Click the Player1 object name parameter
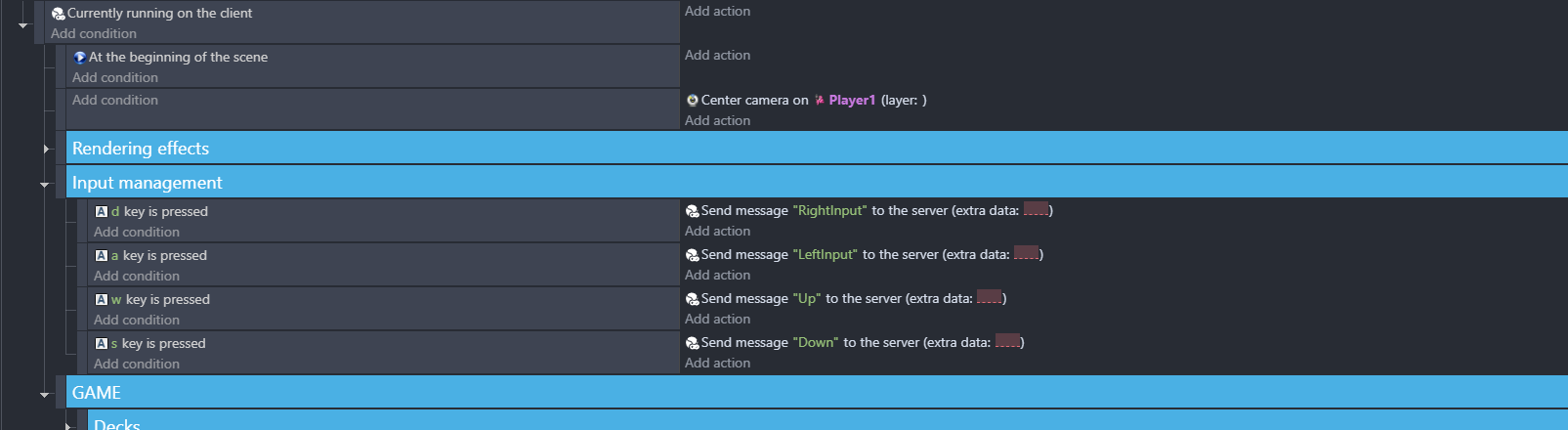Image resolution: width=1568 pixels, height=430 pixels. 852,100
